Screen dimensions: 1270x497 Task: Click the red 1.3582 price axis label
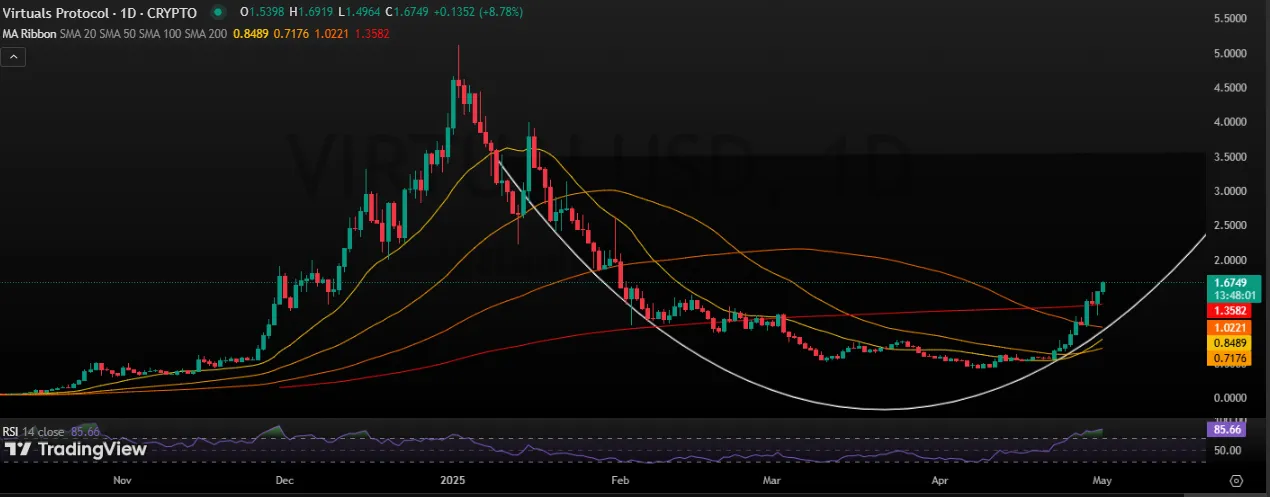point(1228,311)
